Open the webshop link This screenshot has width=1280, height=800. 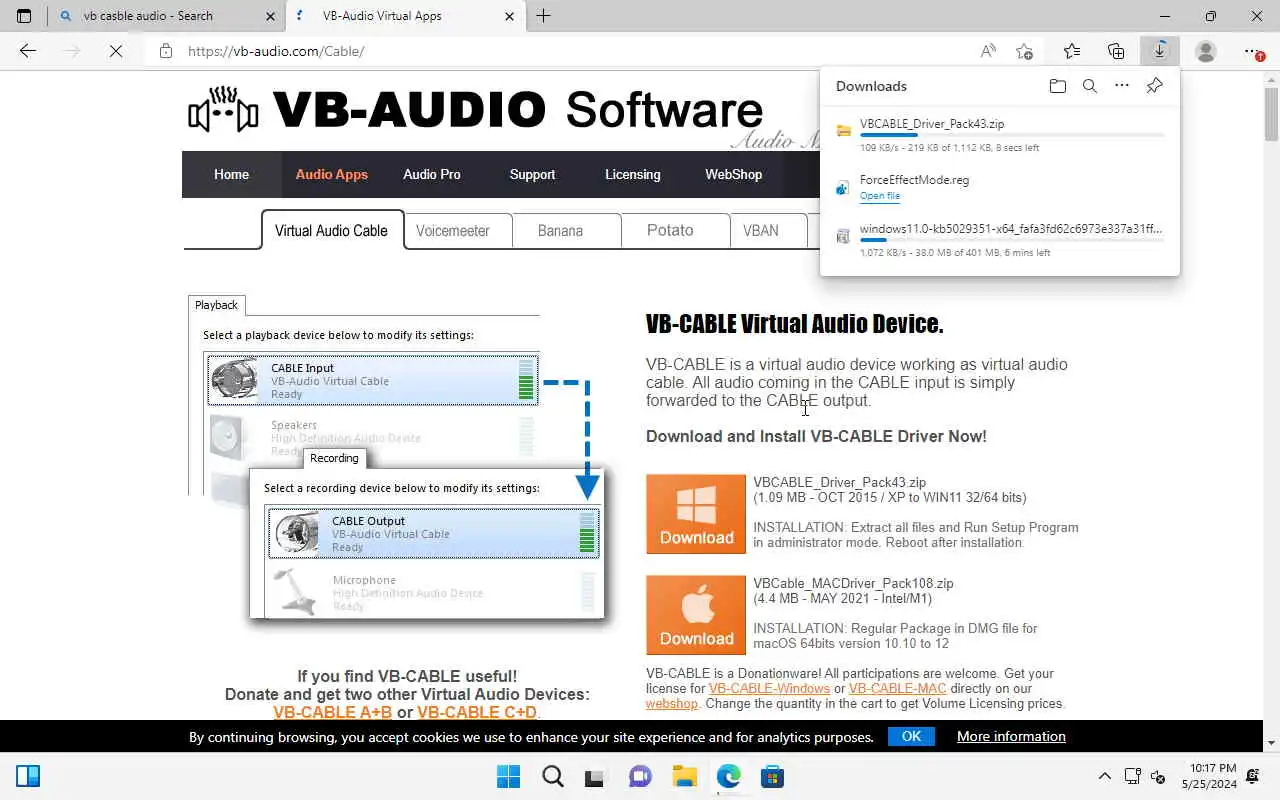pyautogui.click(x=672, y=703)
